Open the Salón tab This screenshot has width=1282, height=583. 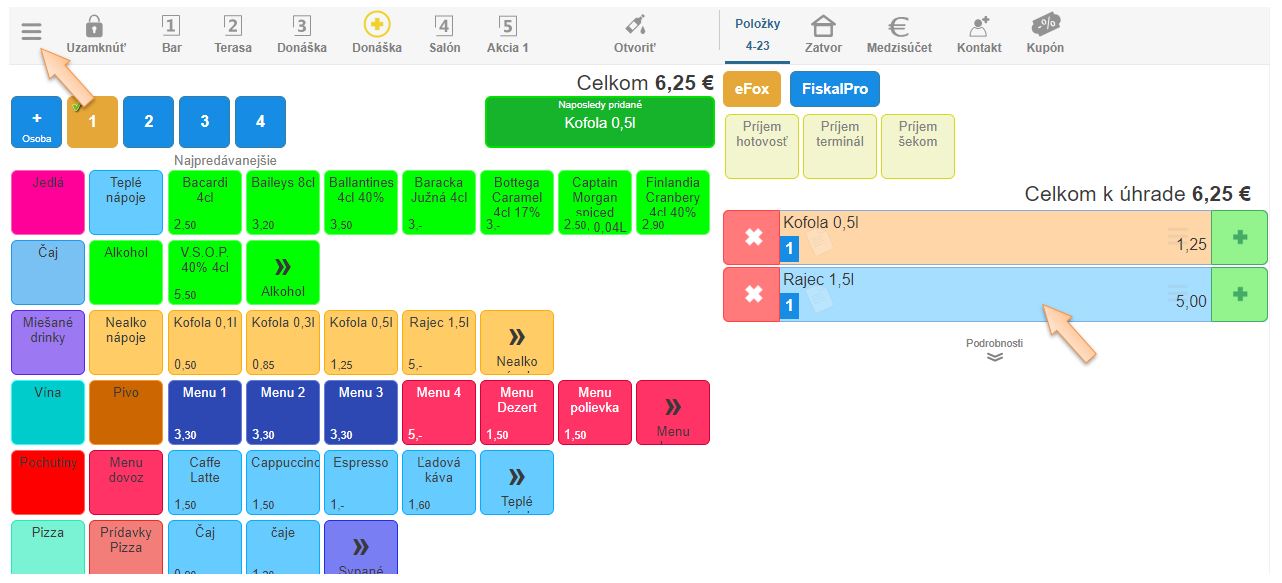tap(444, 34)
